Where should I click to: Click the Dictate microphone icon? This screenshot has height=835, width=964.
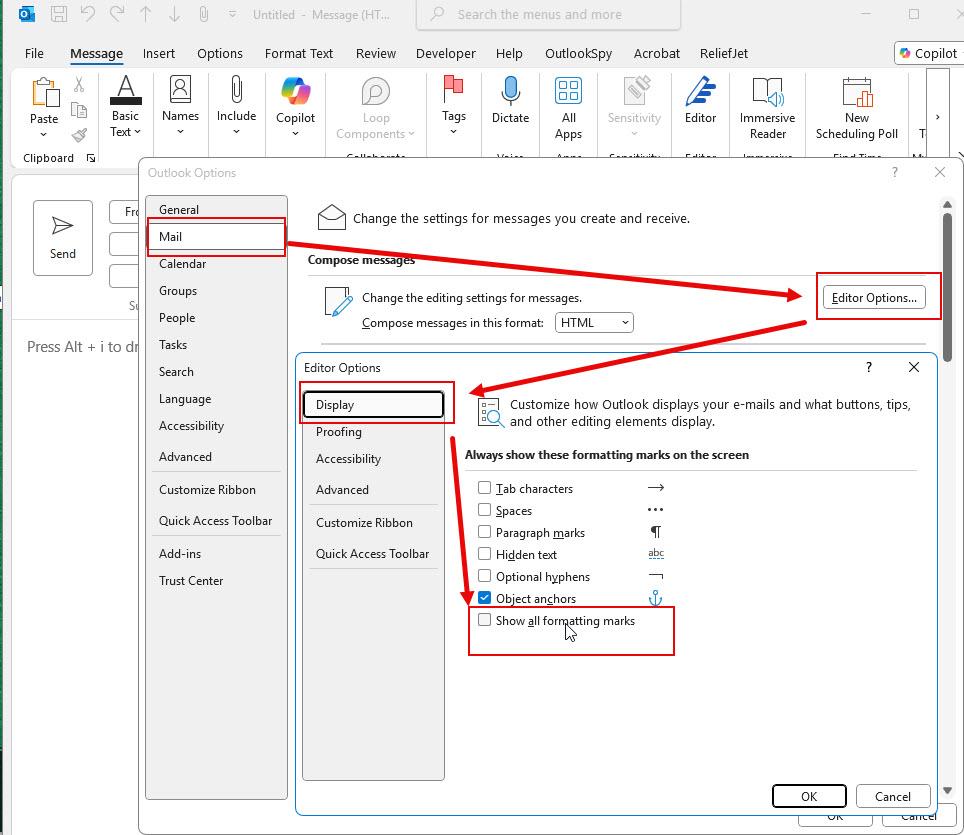[510, 90]
